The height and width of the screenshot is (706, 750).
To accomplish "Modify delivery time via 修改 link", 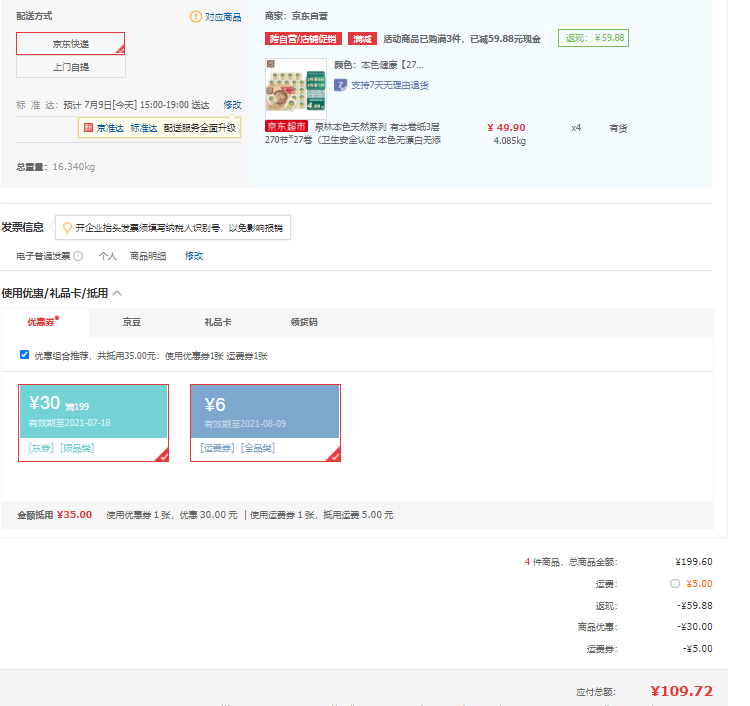I will click(232, 105).
